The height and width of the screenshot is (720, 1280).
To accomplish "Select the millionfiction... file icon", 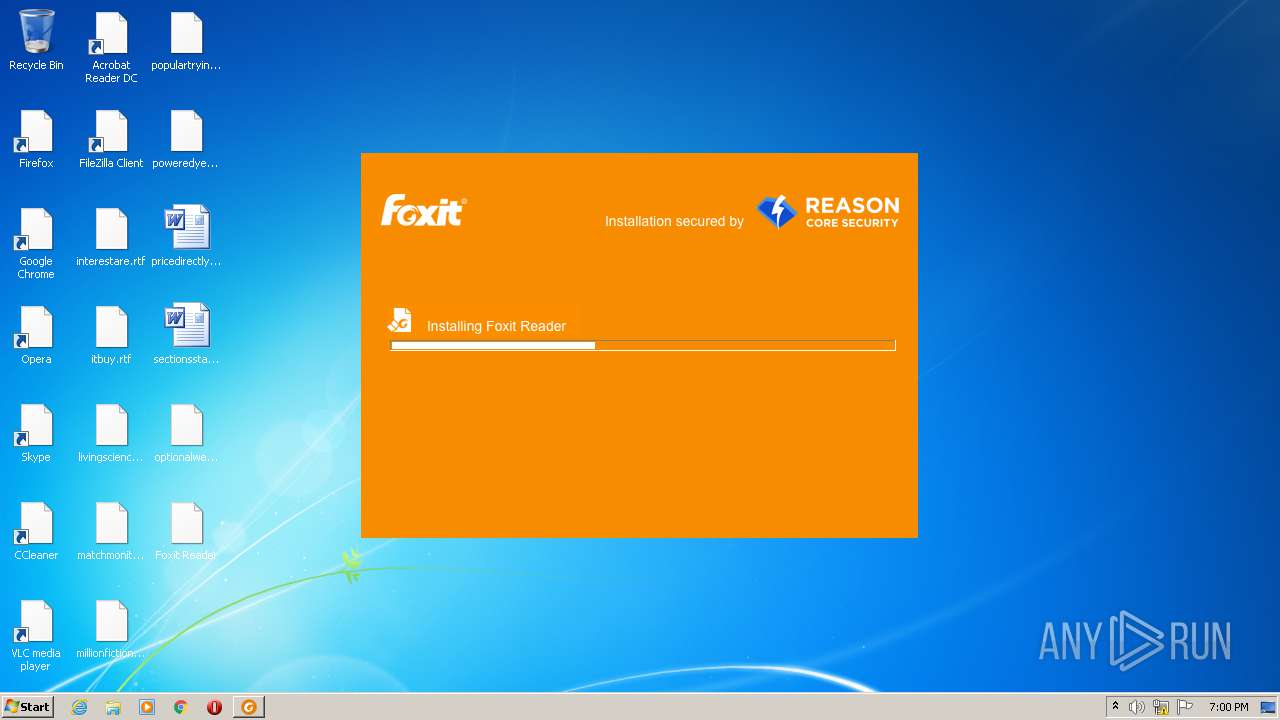I will (x=111, y=628).
